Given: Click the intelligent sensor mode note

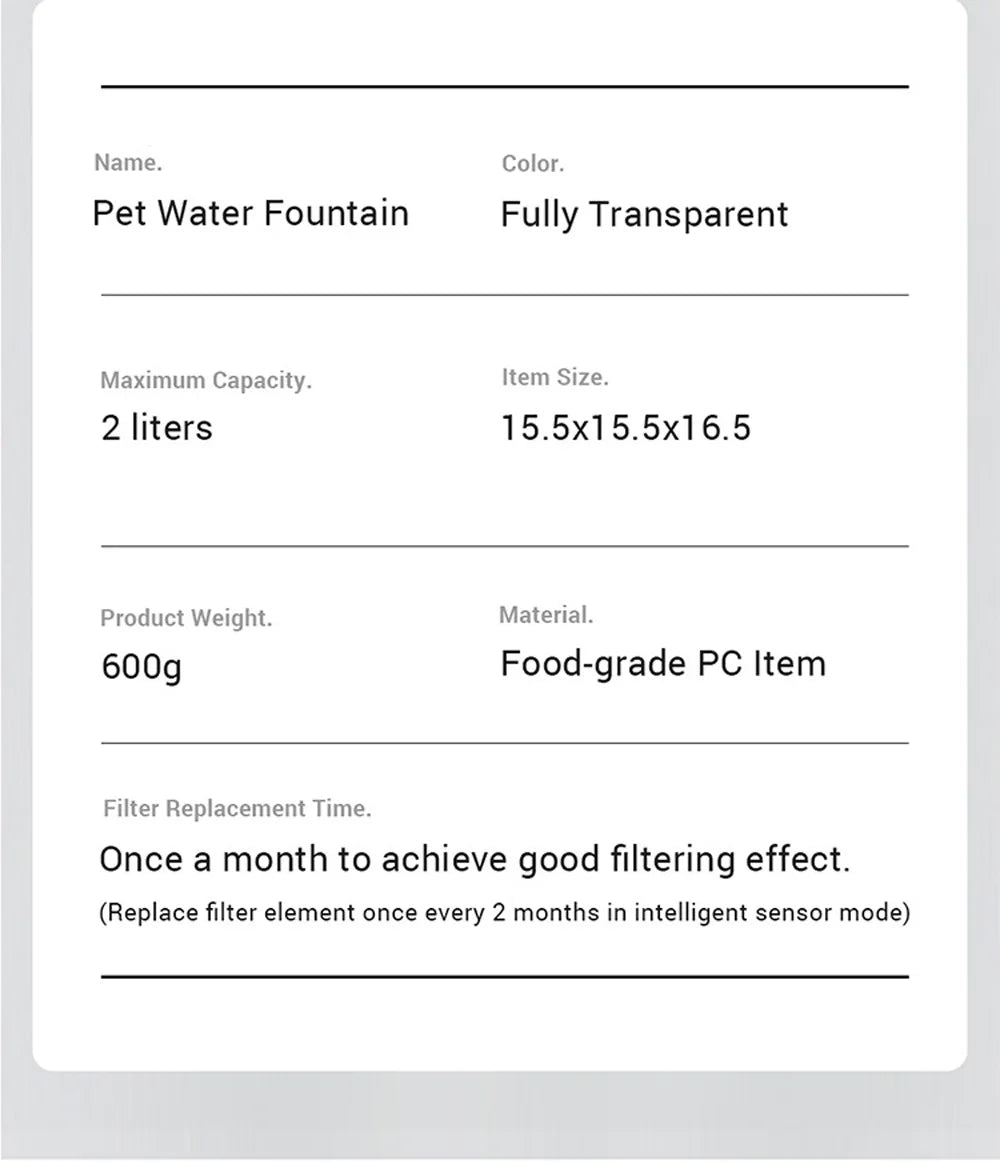Looking at the screenshot, I should (x=504, y=912).
